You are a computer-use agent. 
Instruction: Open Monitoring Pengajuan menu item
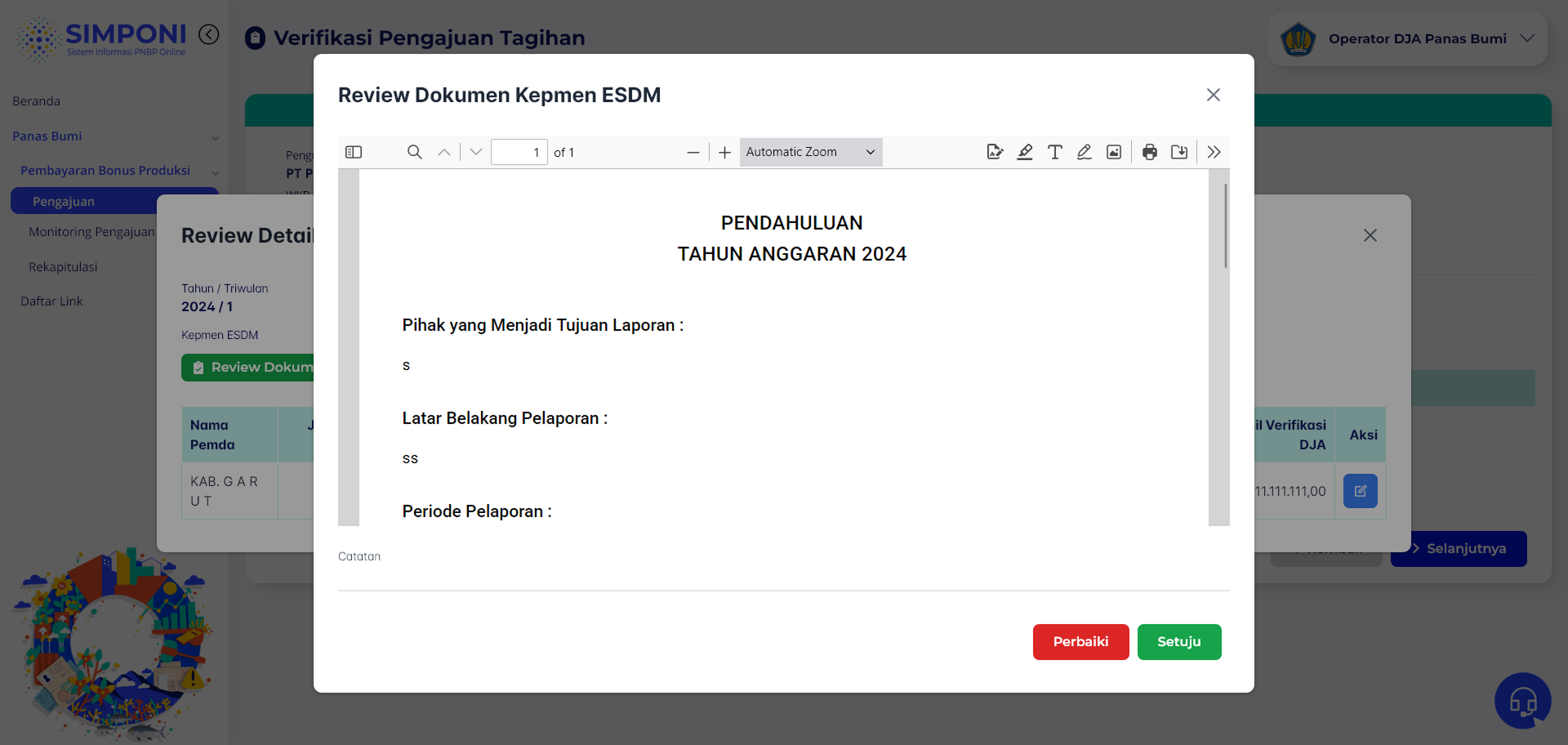pyautogui.click(x=91, y=232)
